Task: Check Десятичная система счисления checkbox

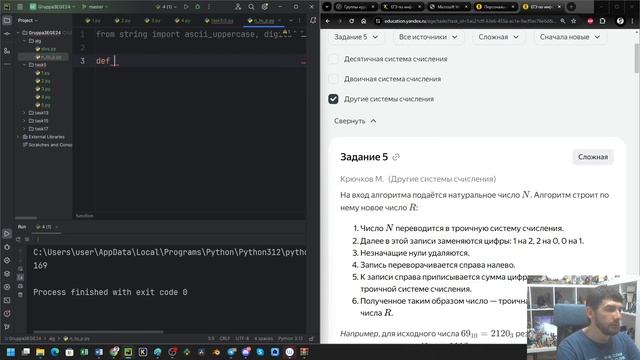Action: tap(333, 59)
